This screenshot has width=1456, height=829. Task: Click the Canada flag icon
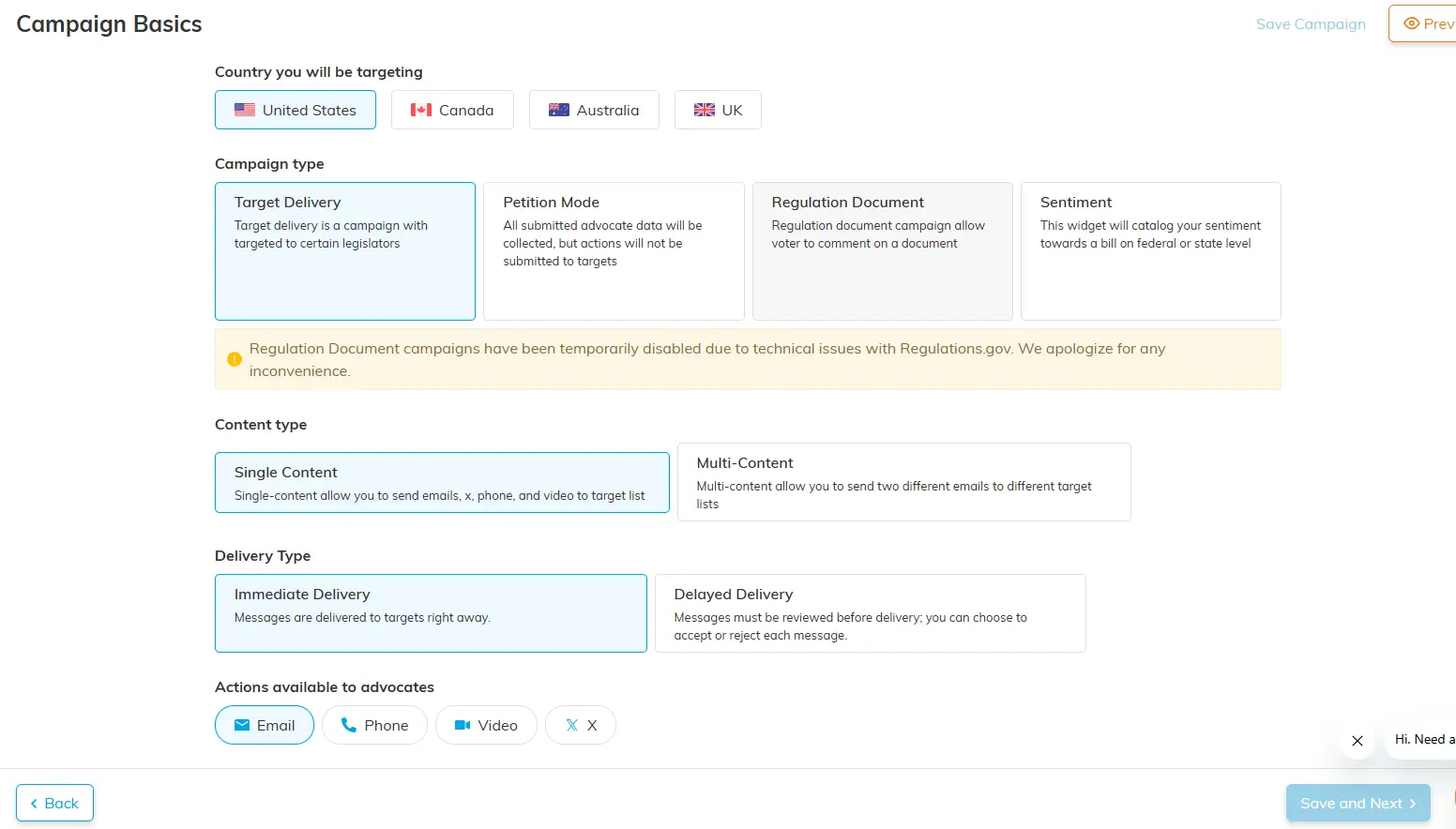(x=420, y=109)
